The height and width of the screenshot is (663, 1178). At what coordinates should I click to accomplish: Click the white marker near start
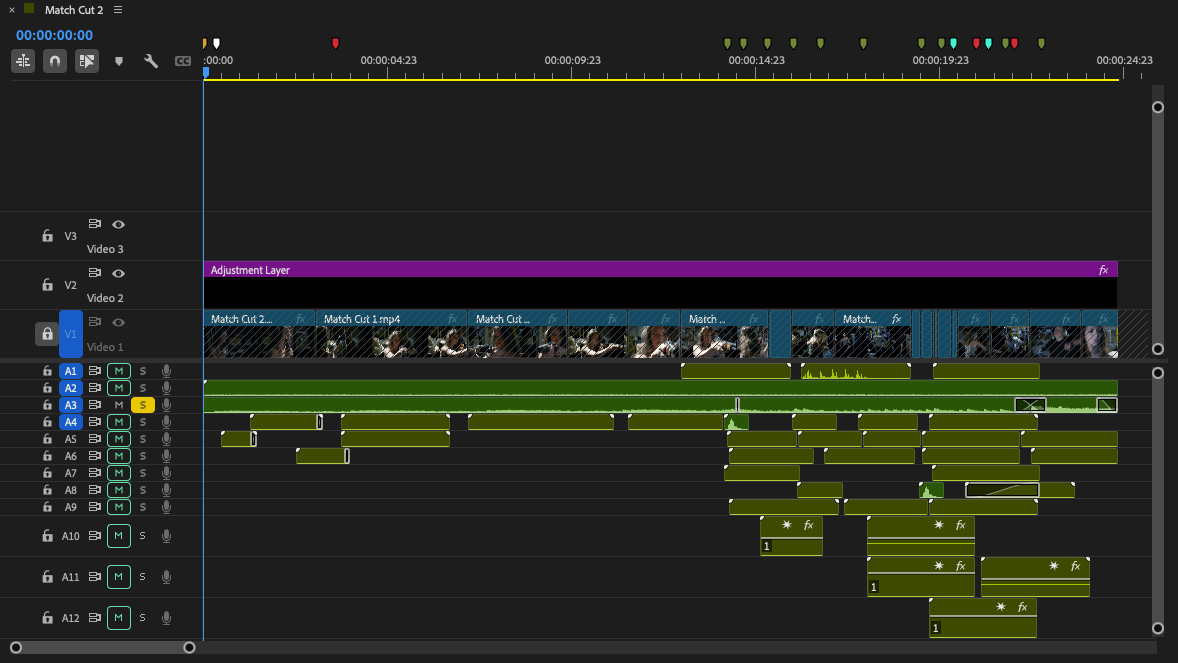tap(216, 44)
